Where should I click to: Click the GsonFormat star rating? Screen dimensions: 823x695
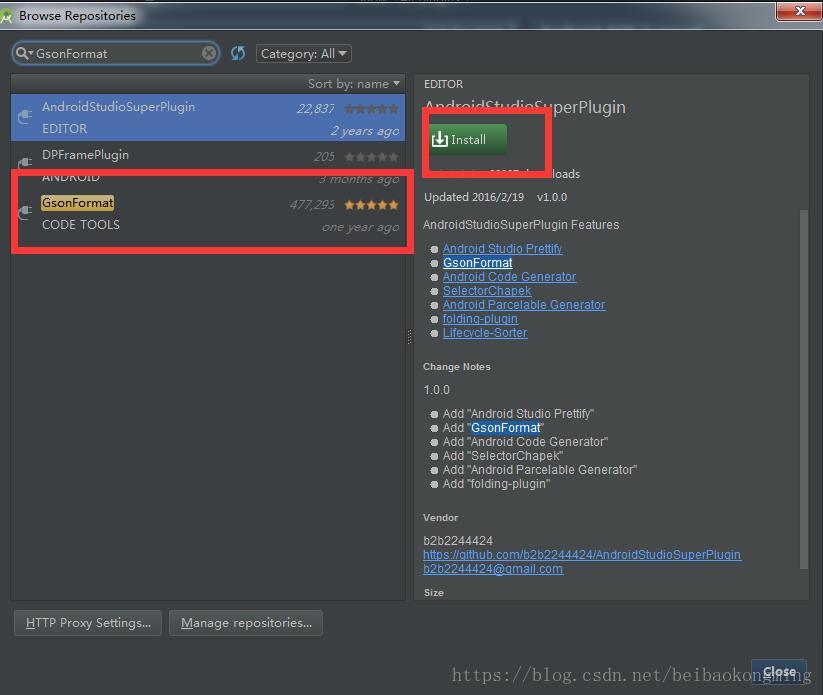(371, 205)
